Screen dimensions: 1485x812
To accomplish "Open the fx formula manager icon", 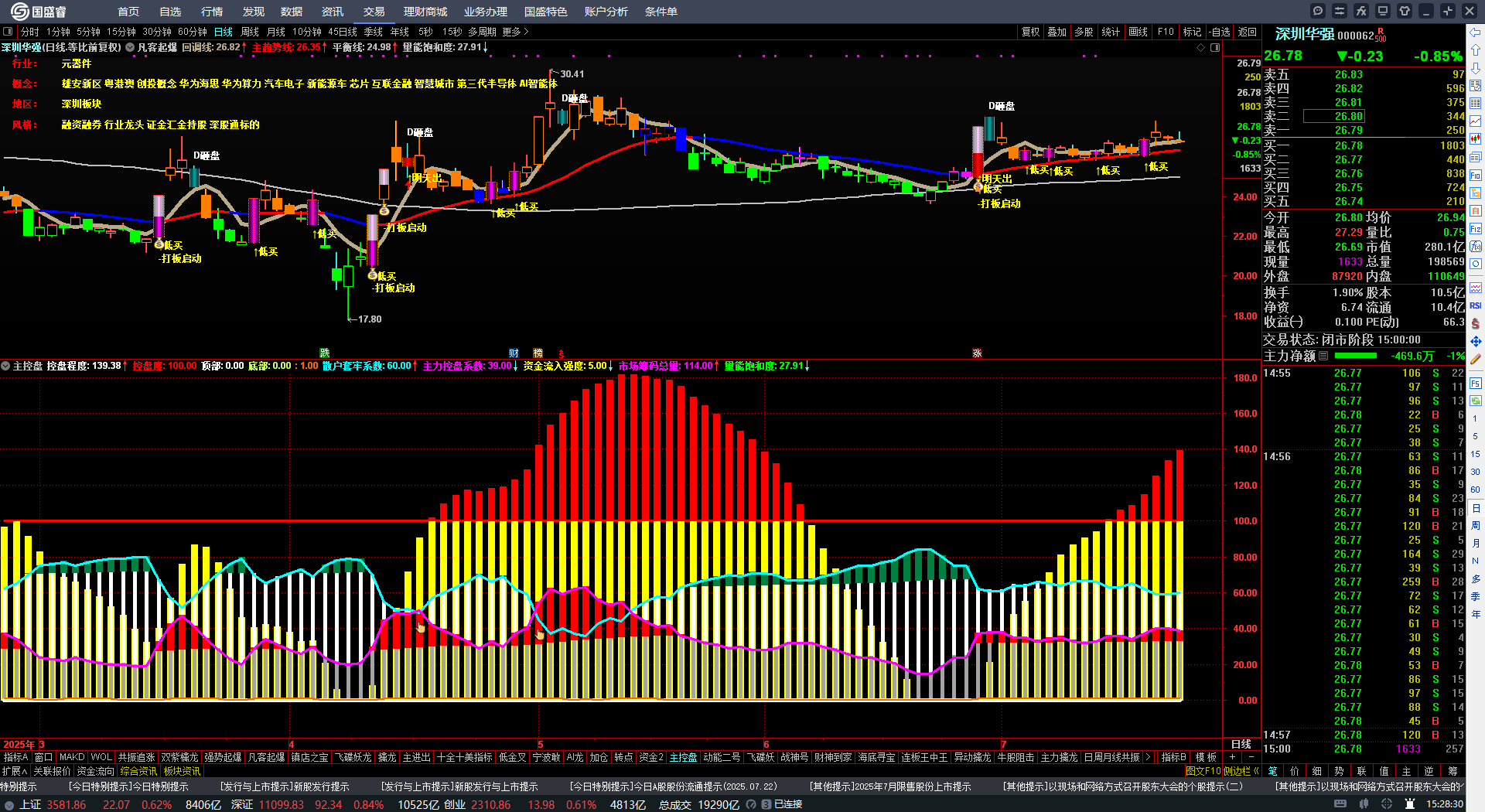I will (1361, 11).
